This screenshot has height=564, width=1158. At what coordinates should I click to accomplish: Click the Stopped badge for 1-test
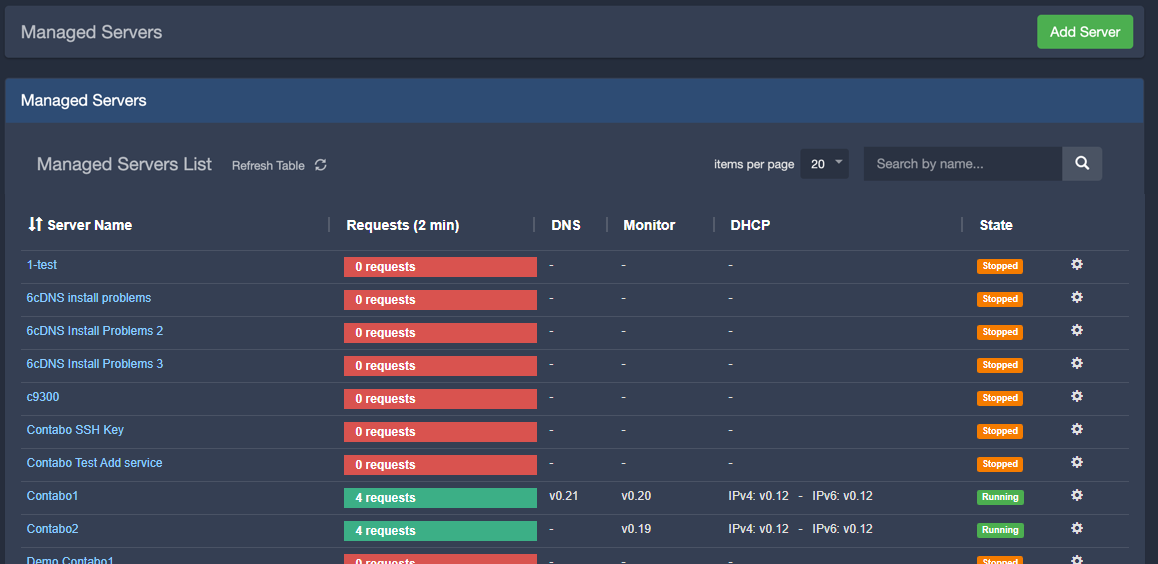(x=1000, y=266)
